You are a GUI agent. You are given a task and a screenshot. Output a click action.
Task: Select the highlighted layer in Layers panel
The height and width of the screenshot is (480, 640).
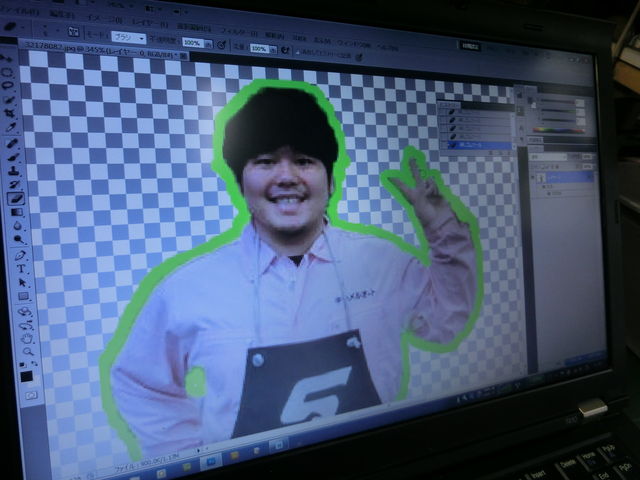pos(564,178)
